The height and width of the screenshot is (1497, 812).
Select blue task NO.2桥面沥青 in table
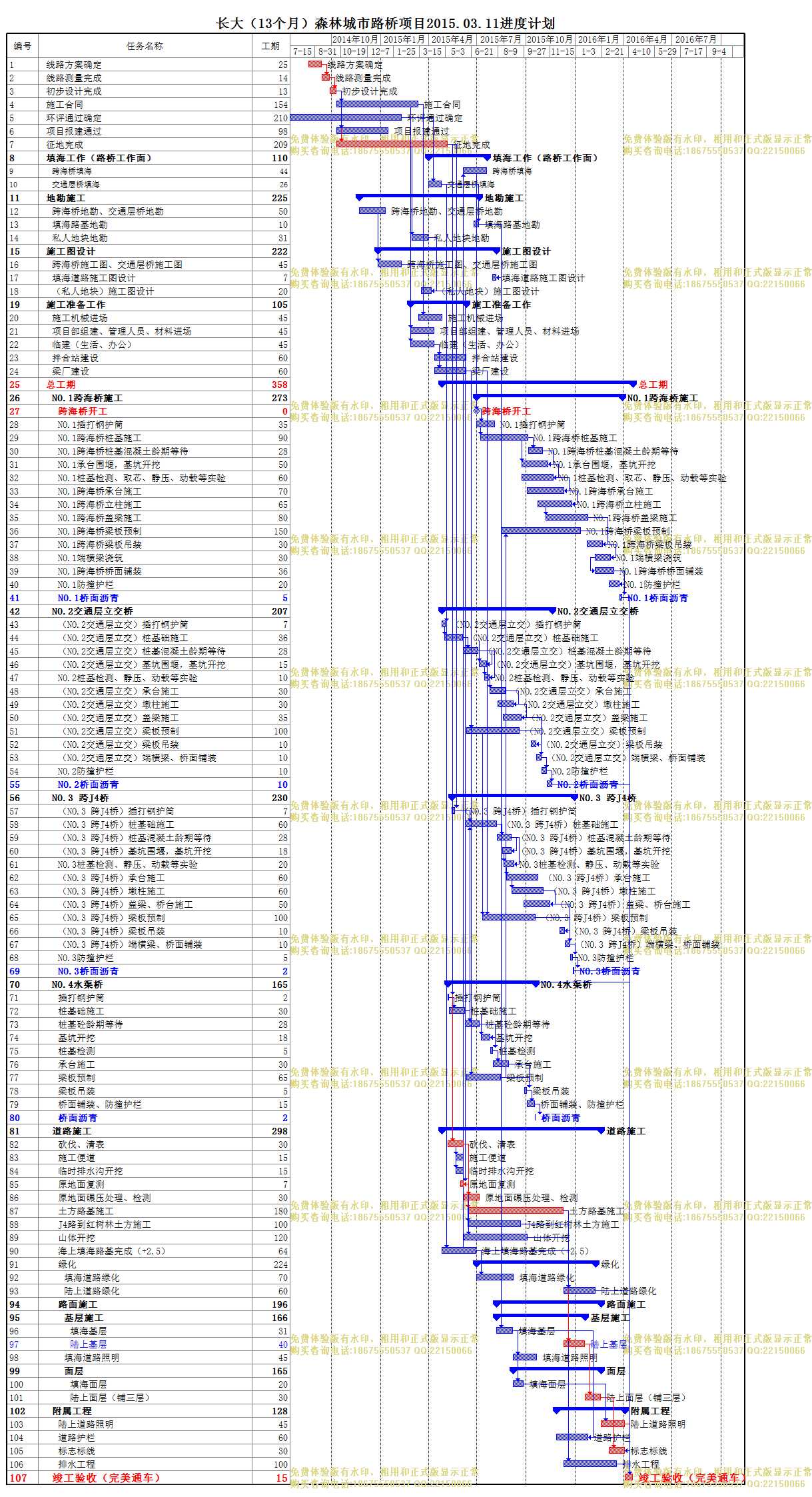click(148, 784)
